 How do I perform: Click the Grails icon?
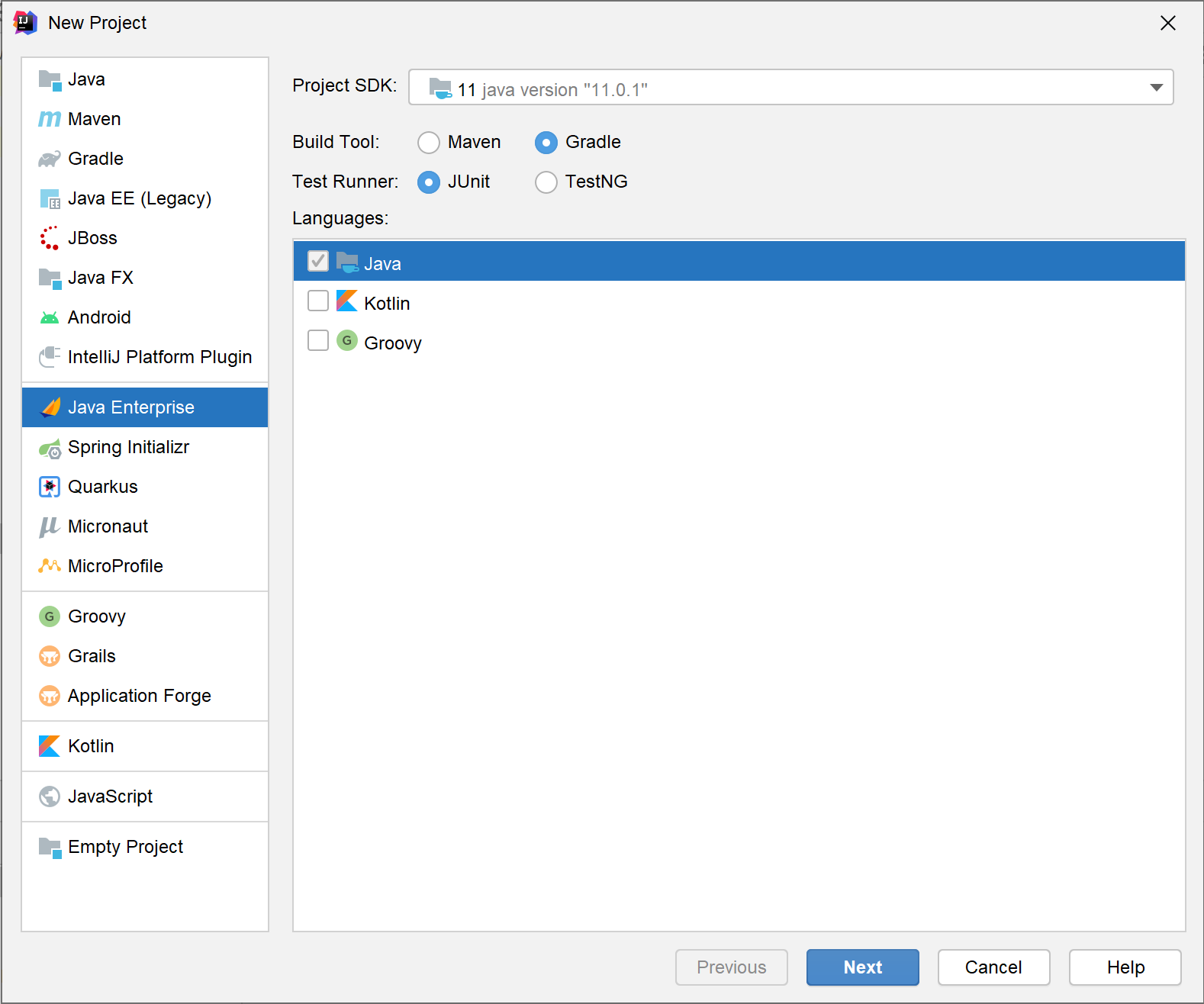click(x=50, y=656)
